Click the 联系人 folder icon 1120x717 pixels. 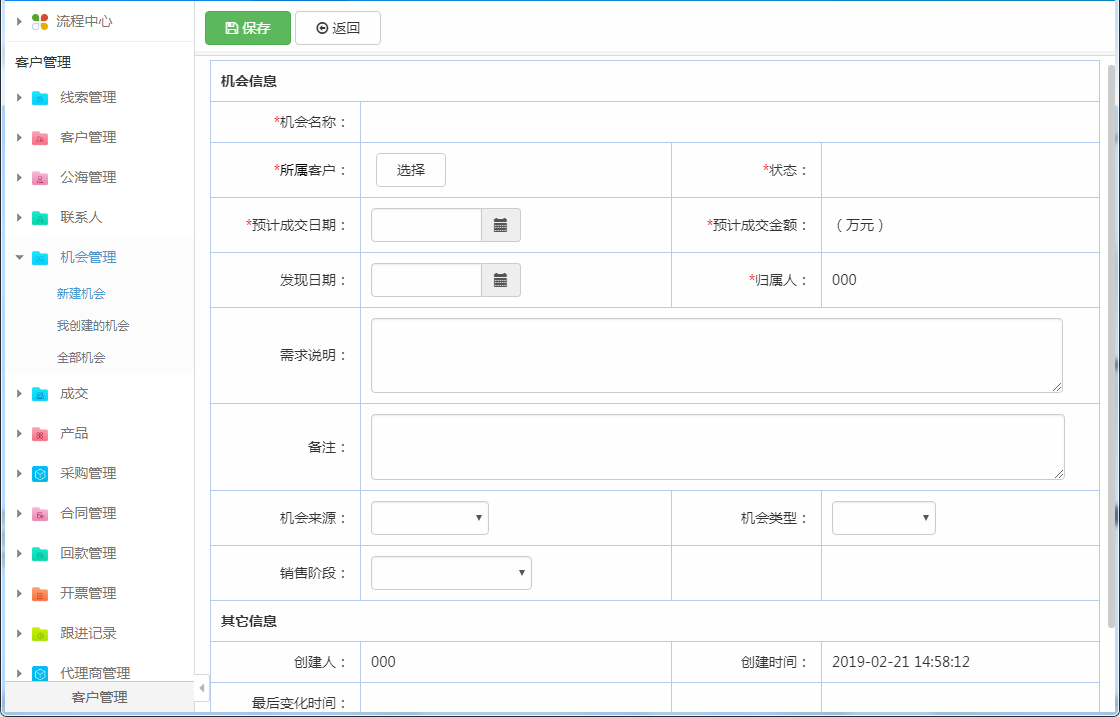point(40,218)
